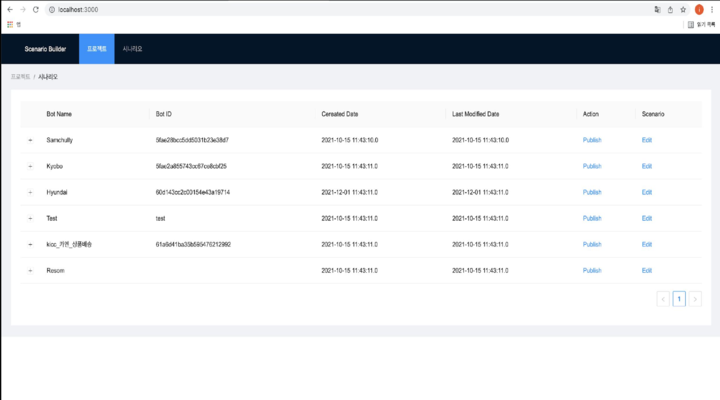The width and height of the screenshot is (720, 400).
Task: Expand the Resom row
Action: pos(30,271)
